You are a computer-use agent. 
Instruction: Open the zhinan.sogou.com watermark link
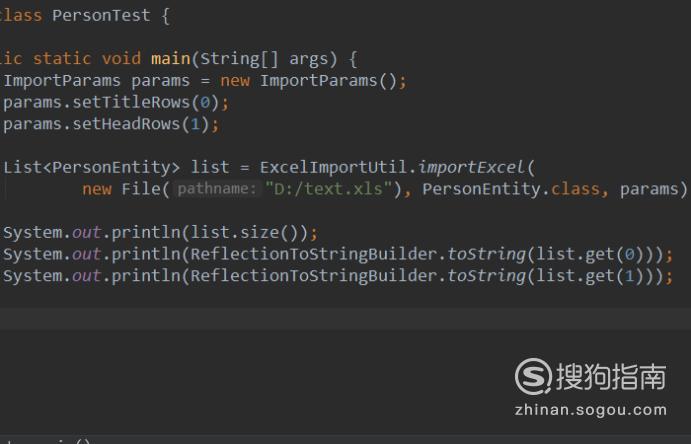pos(589,409)
